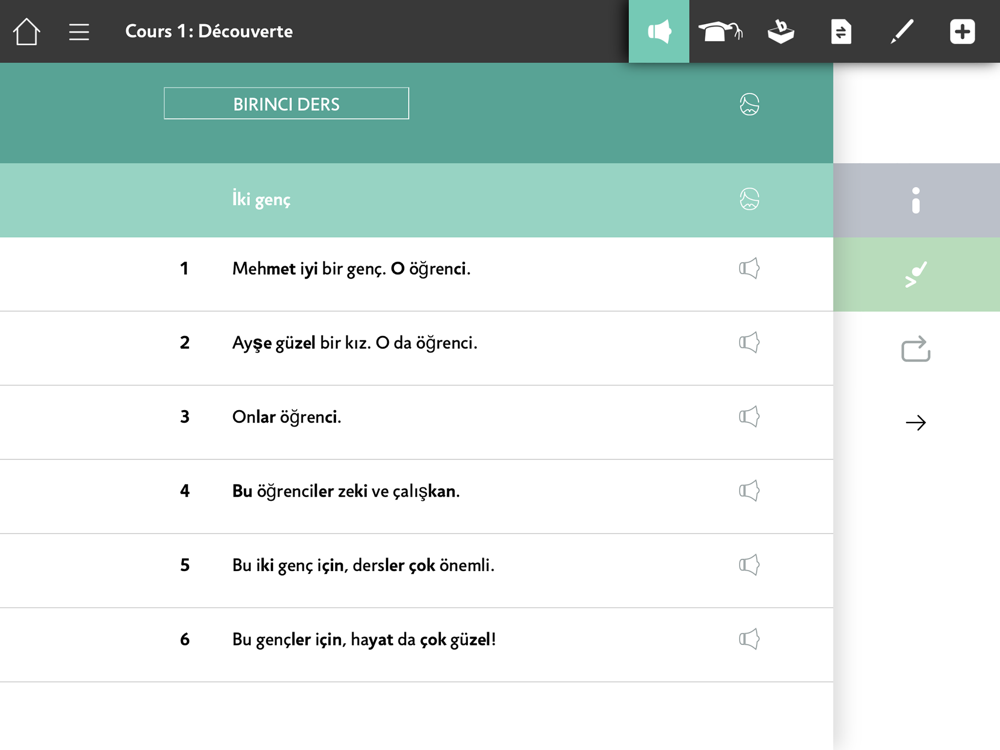This screenshot has width=1000, height=750.
Task: Click the plus add button
Action: click(x=962, y=31)
